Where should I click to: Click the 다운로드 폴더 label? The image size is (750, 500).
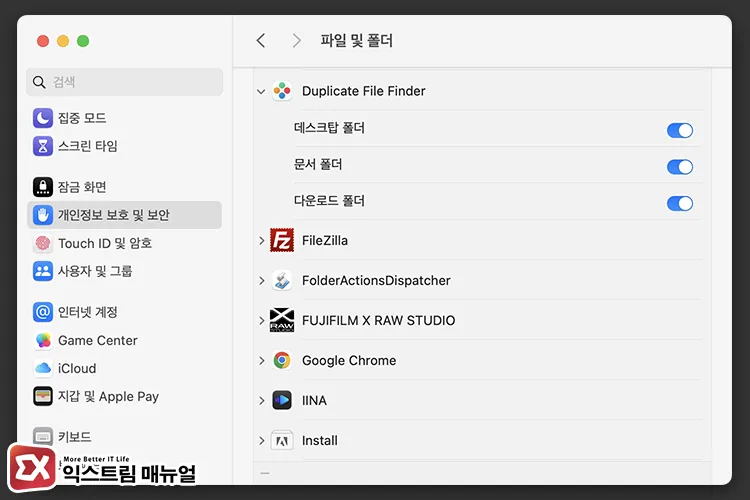click(329, 200)
